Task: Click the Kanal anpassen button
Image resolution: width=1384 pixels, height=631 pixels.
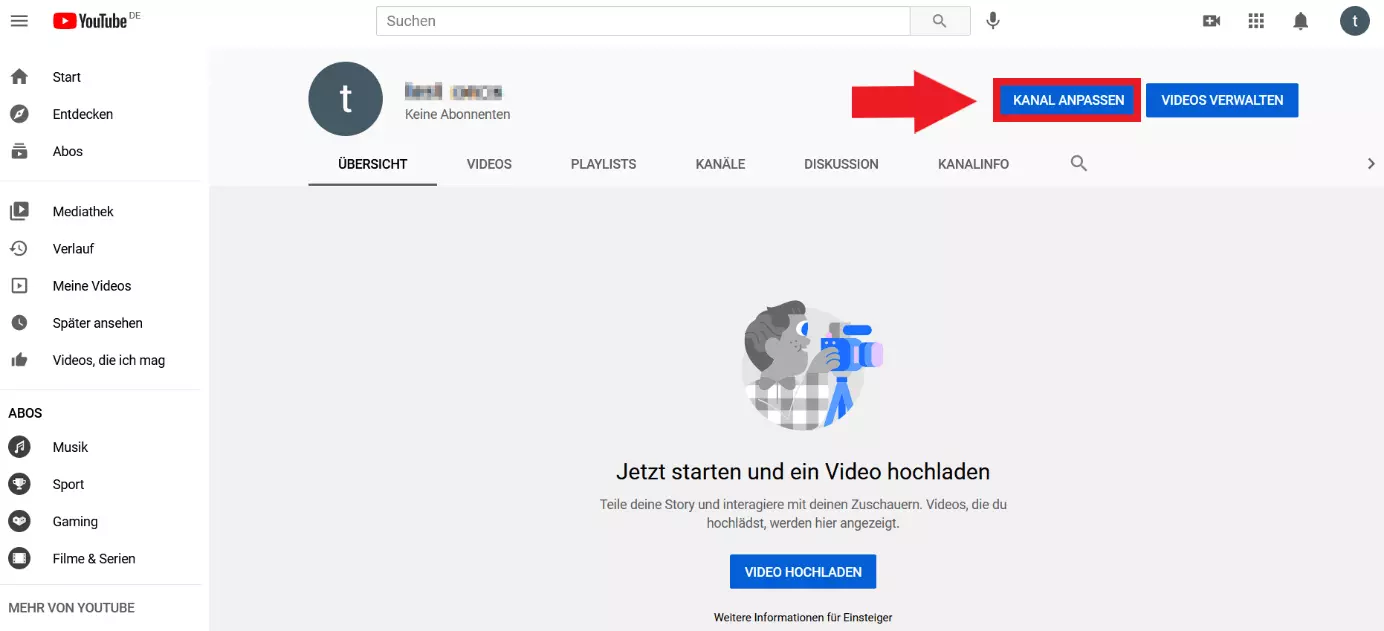Action: coord(1068,100)
